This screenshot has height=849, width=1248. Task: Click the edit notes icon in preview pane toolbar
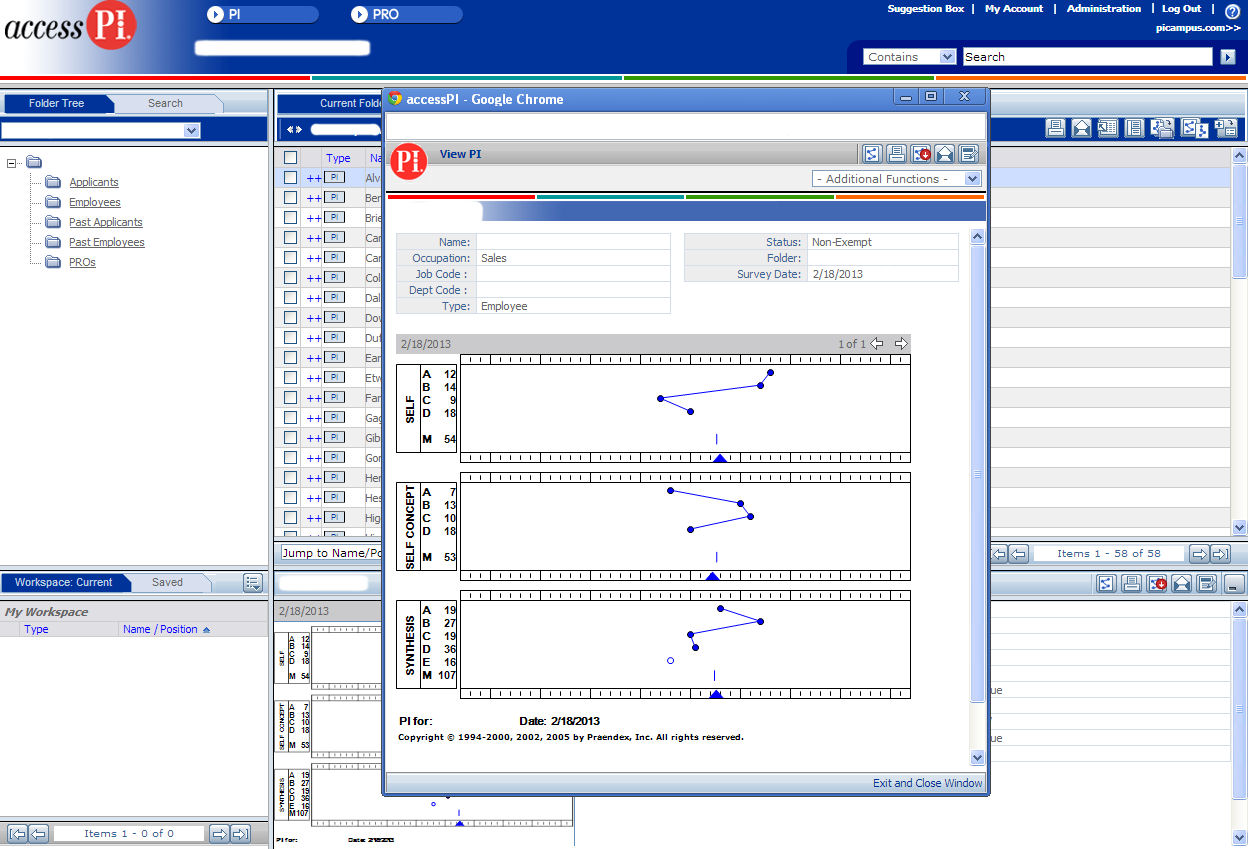point(1207,583)
